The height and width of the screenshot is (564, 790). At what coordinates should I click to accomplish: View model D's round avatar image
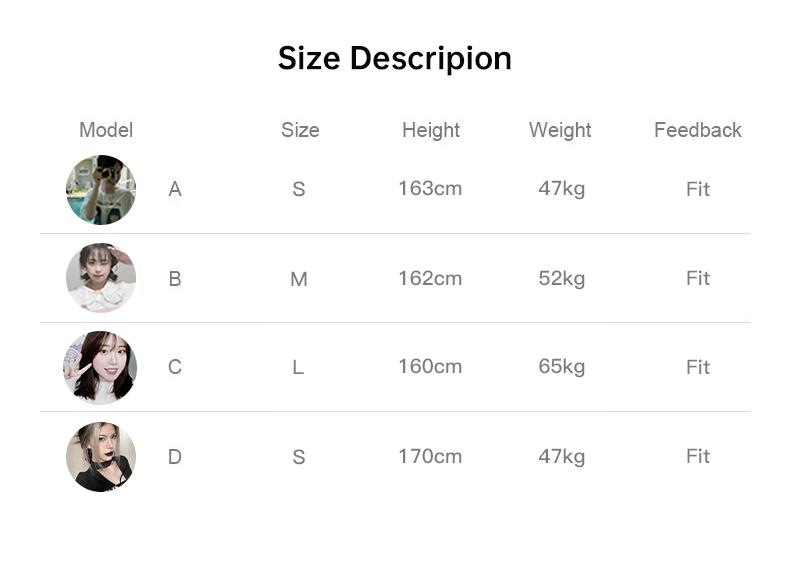pos(101,456)
